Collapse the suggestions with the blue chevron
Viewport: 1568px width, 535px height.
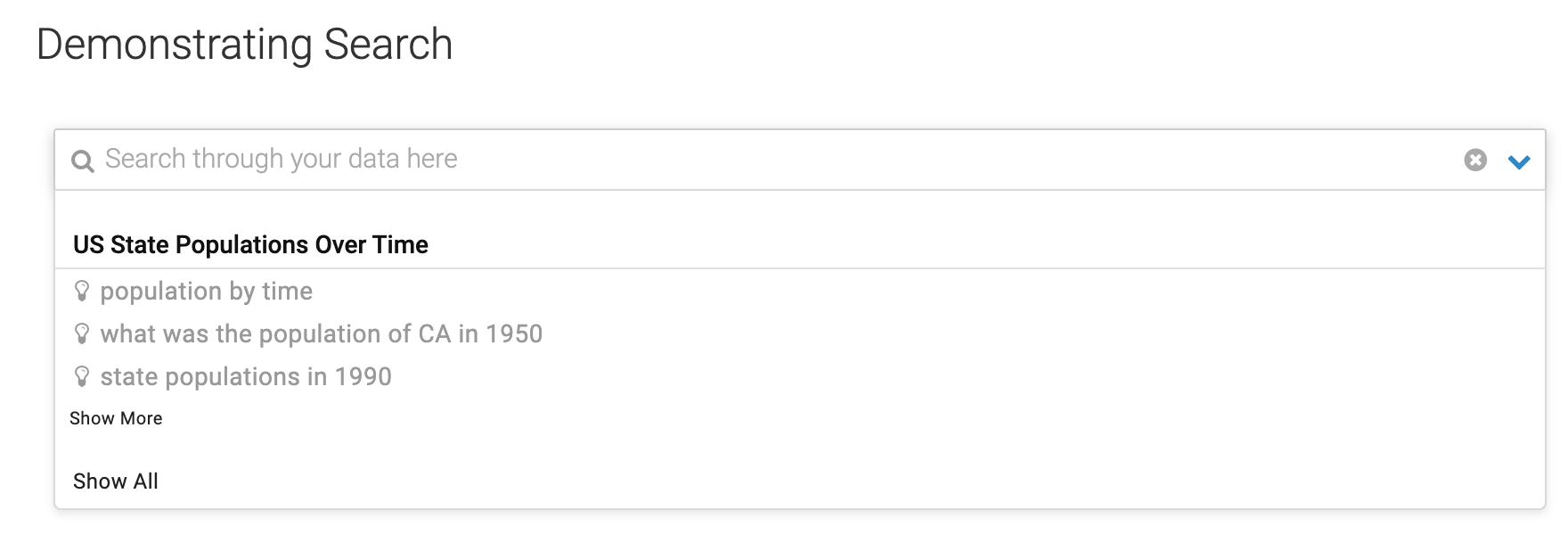pyautogui.click(x=1519, y=161)
